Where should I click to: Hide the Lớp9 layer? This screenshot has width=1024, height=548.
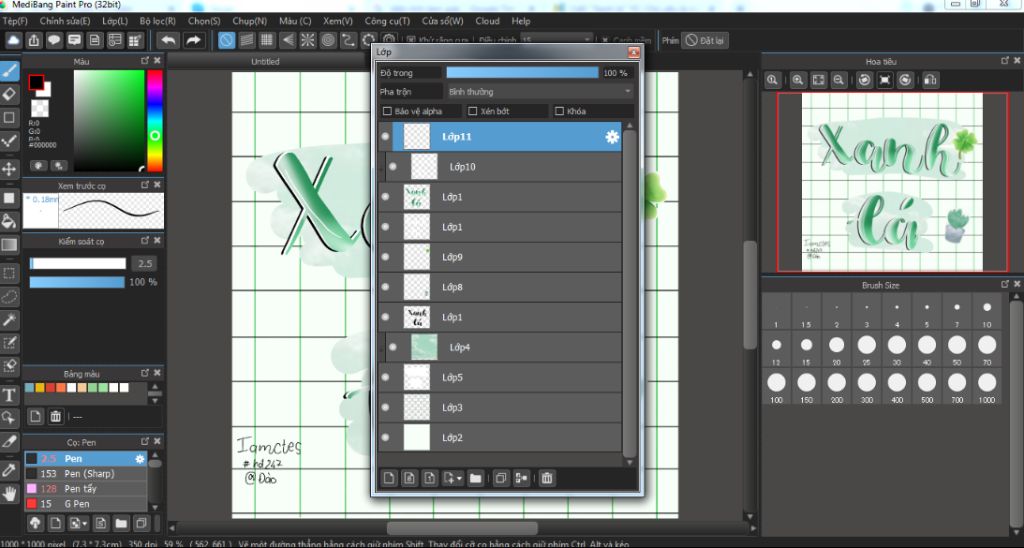pyautogui.click(x=385, y=257)
